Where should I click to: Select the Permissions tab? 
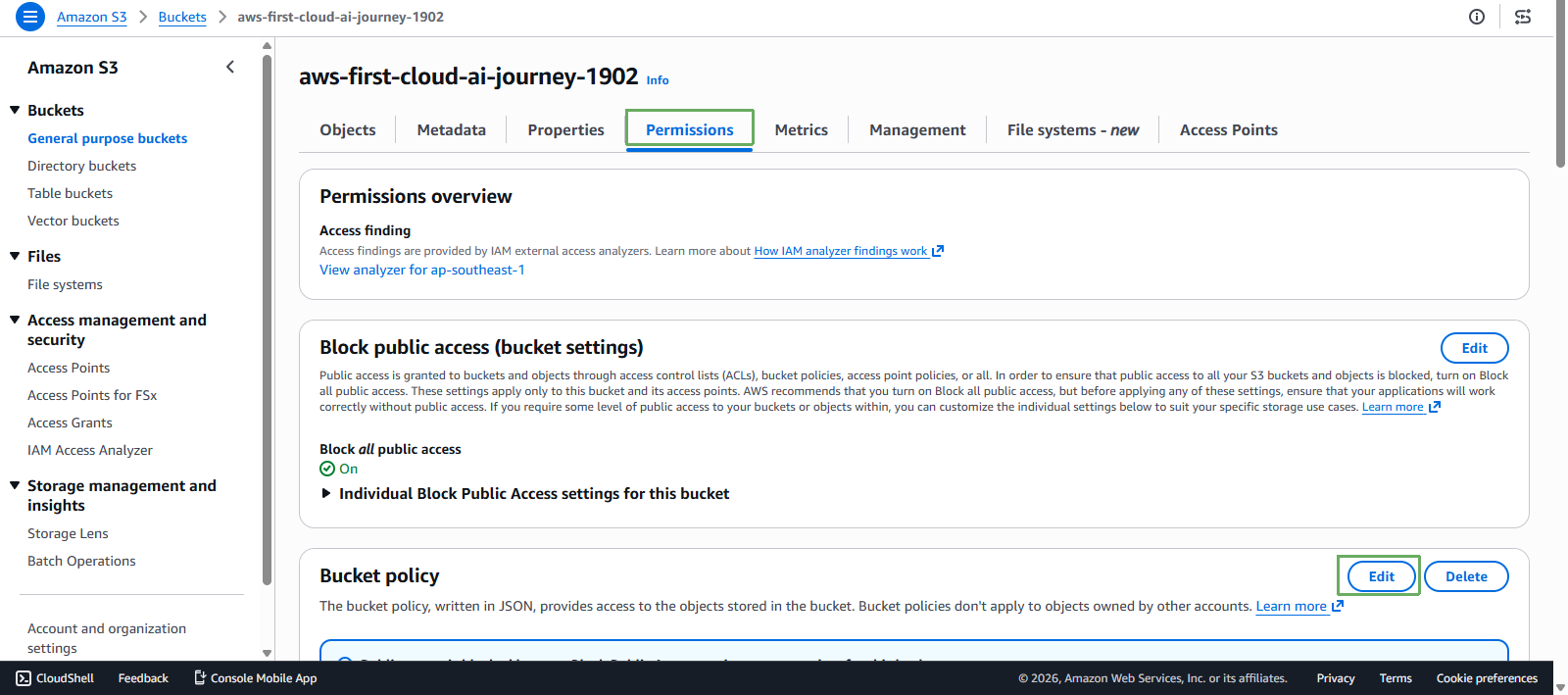[x=690, y=129]
